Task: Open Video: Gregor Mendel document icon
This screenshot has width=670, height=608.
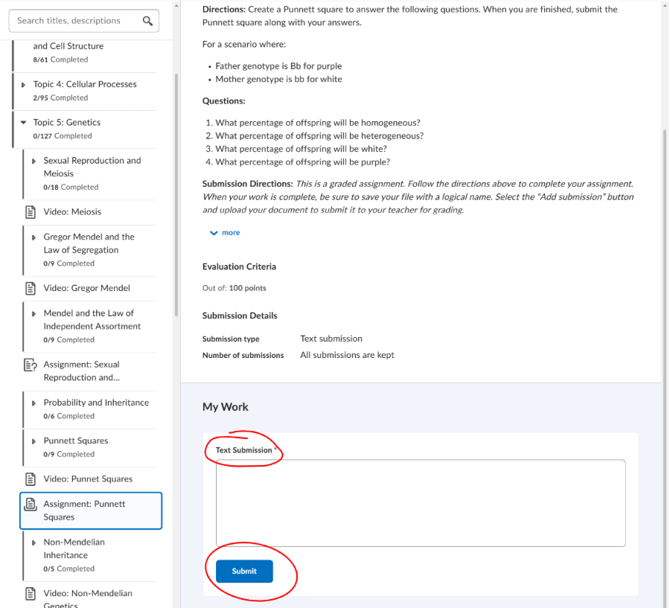Action: (30, 288)
